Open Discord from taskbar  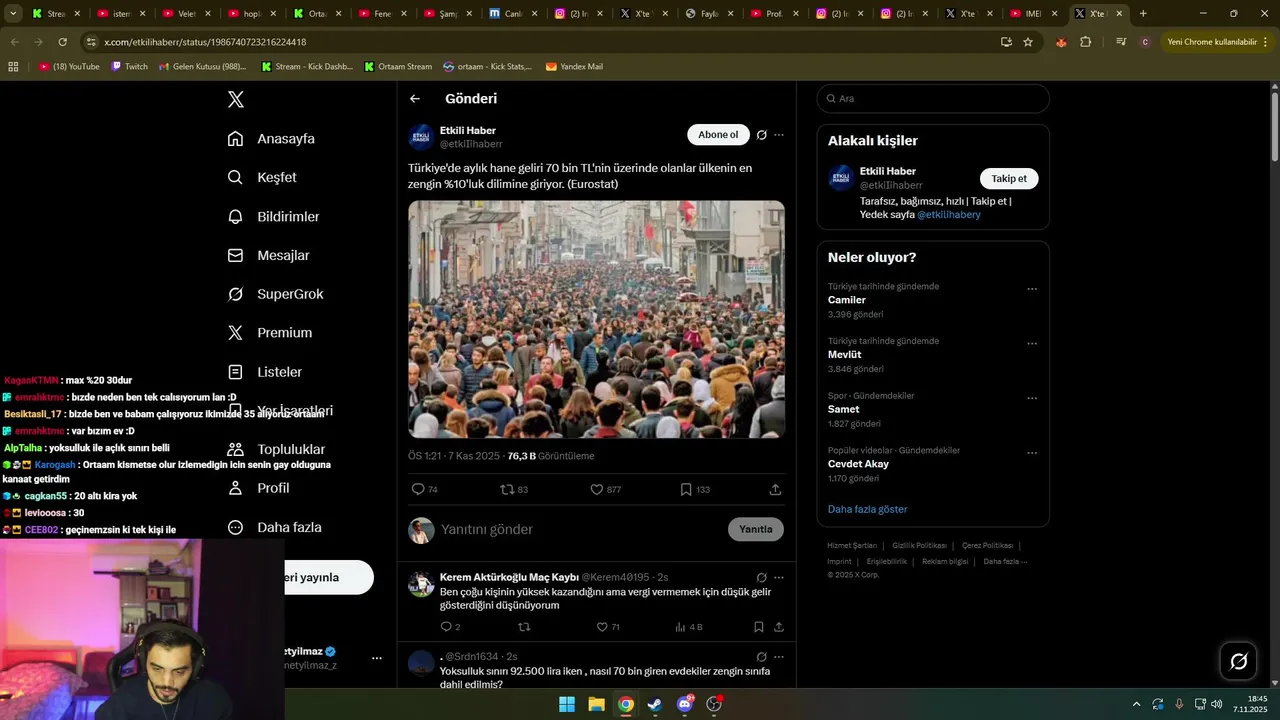click(685, 704)
